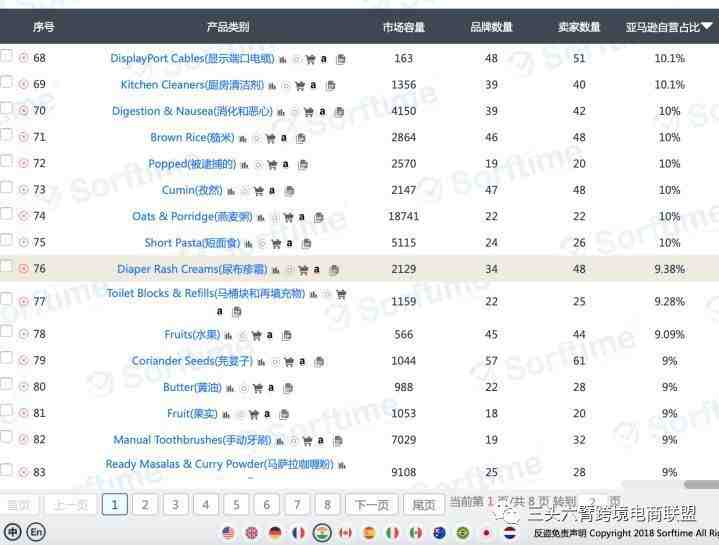The width and height of the screenshot is (719, 545).
Task: Expand row 71 details circle icon
Action: click(23, 137)
